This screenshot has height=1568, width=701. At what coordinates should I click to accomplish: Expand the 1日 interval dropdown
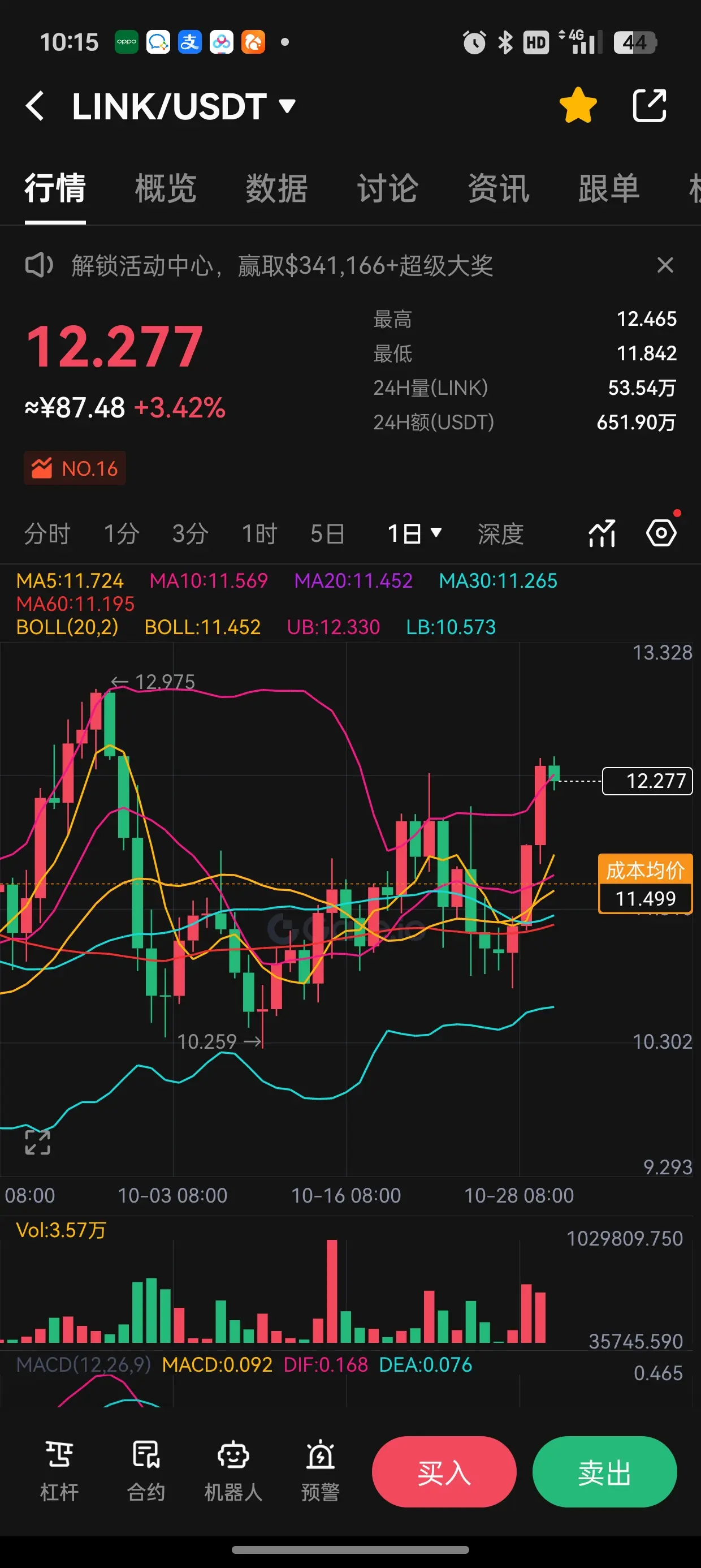coord(414,534)
